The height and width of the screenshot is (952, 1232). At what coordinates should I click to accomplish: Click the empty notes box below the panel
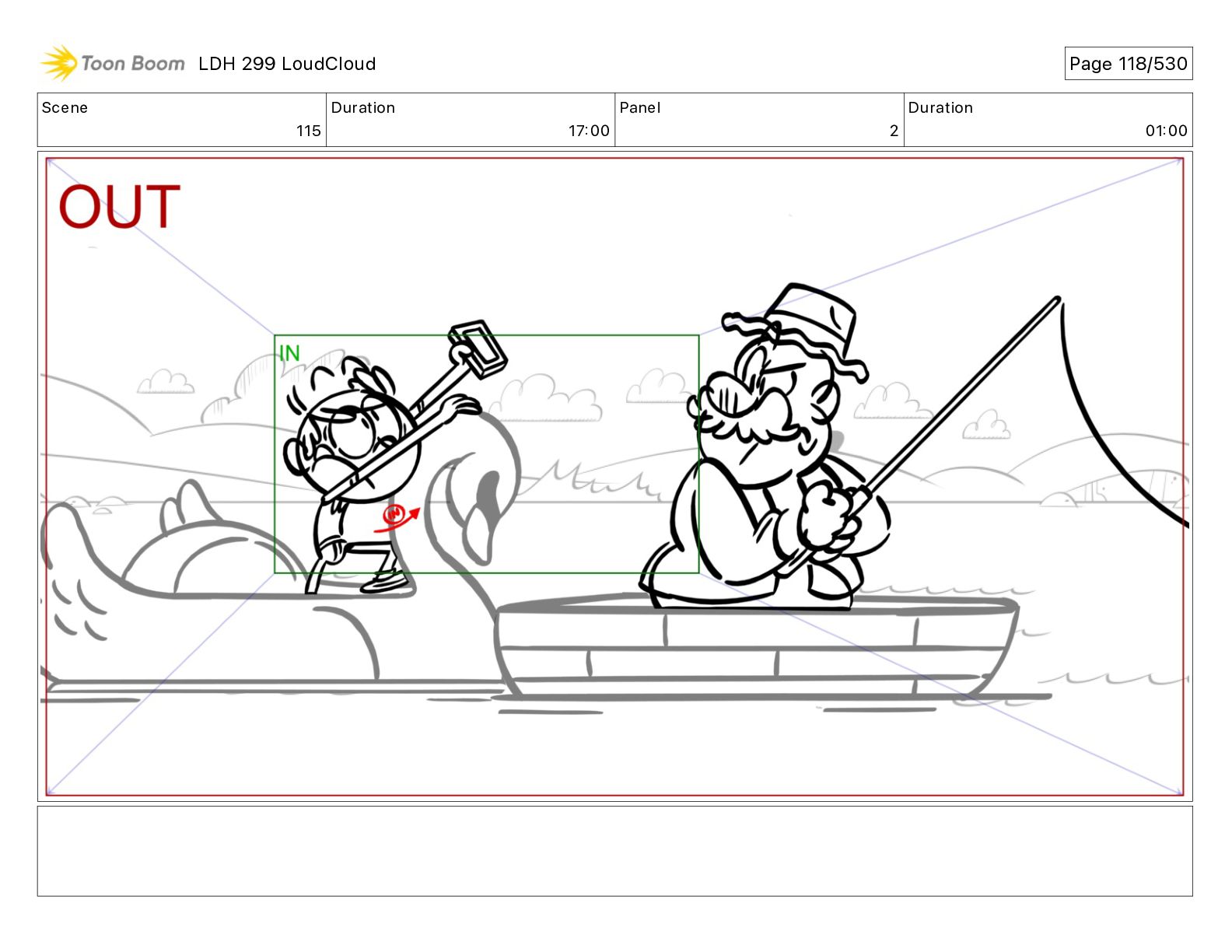pyautogui.click(x=614, y=851)
